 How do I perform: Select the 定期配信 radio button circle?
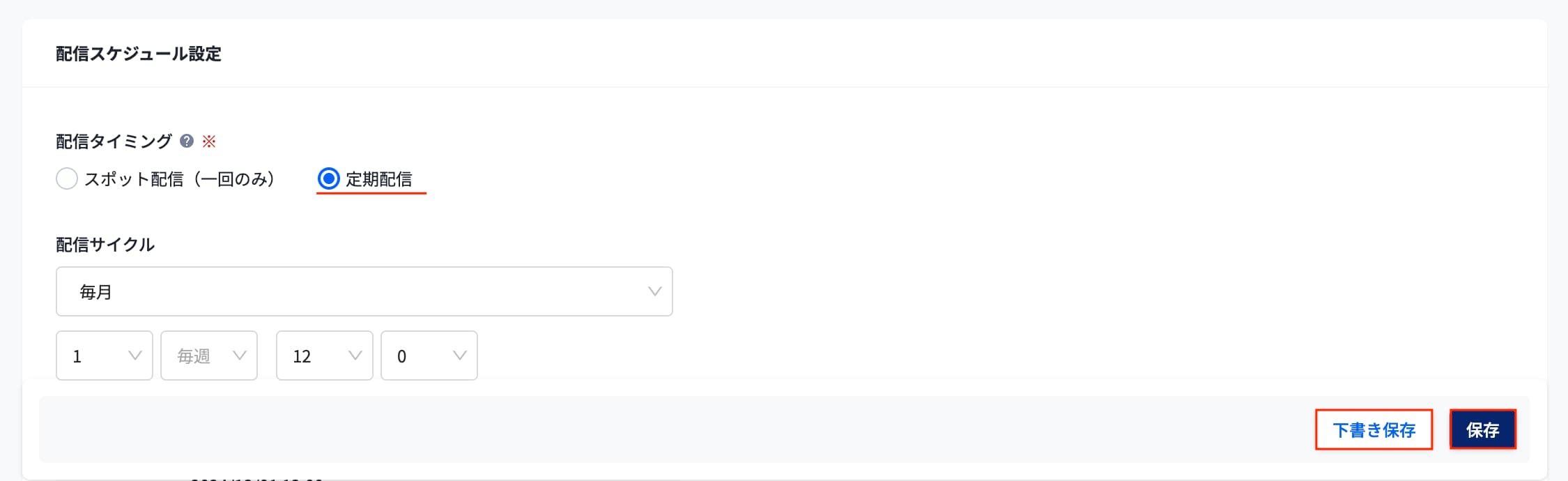tap(328, 179)
